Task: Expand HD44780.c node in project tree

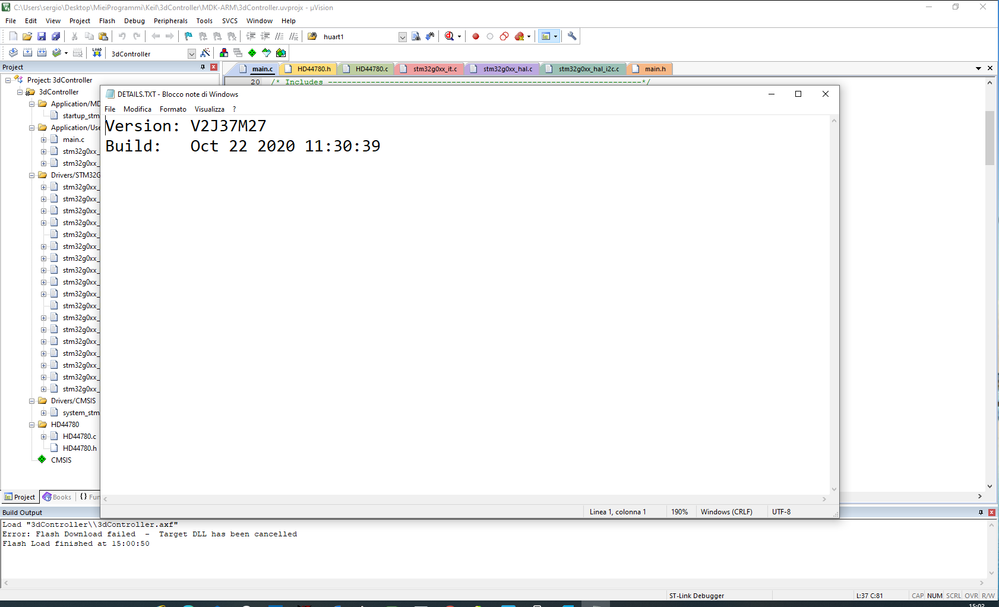Action: click(43, 437)
